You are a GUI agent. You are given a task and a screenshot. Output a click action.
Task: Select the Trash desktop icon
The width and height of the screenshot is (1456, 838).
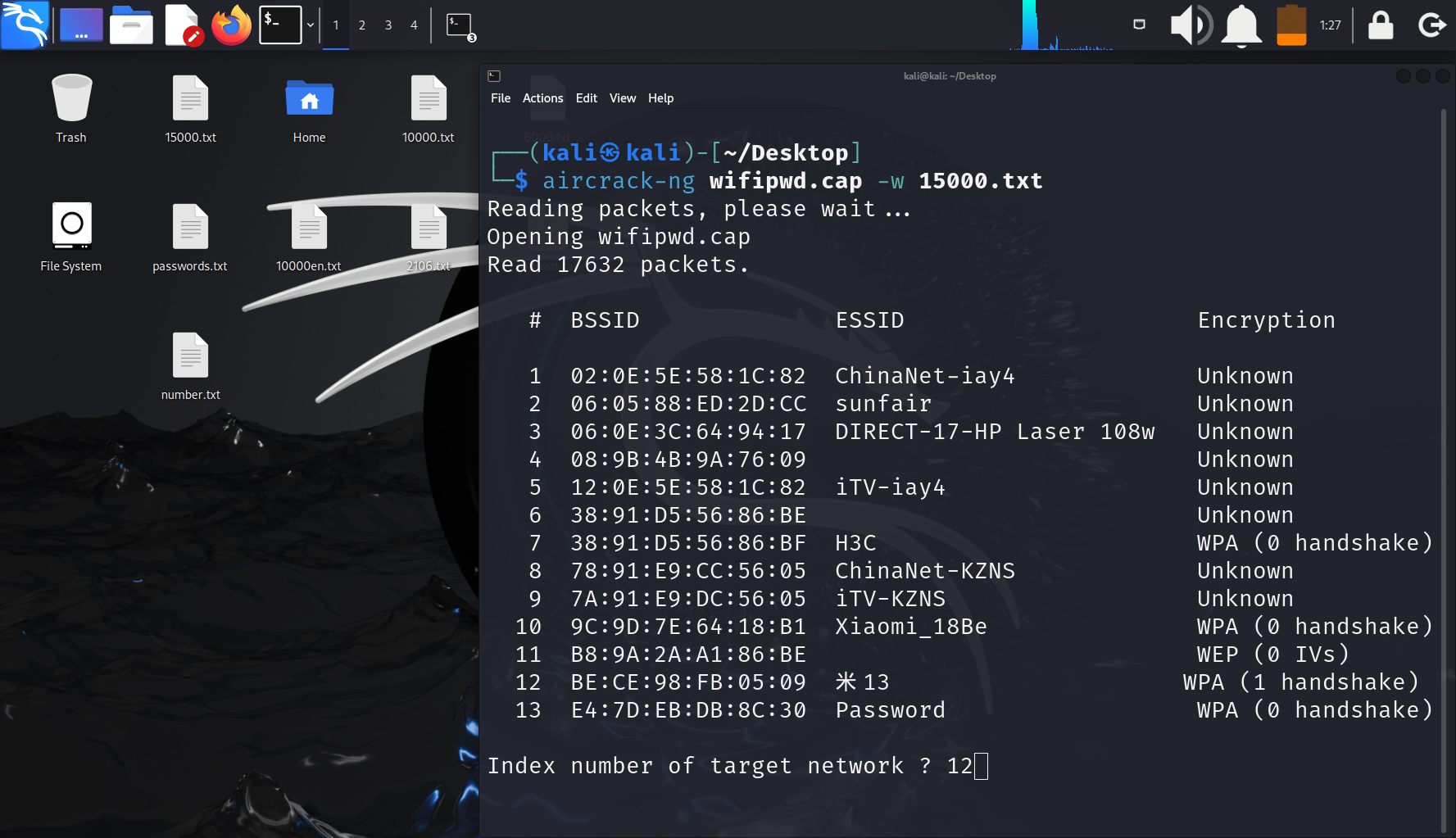pyautogui.click(x=71, y=108)
